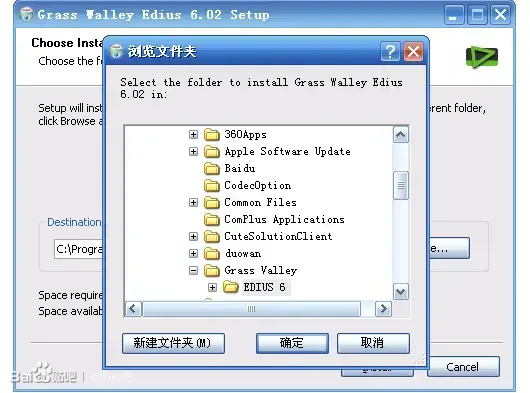Minimize the Edius Setup window

(454, 15)
